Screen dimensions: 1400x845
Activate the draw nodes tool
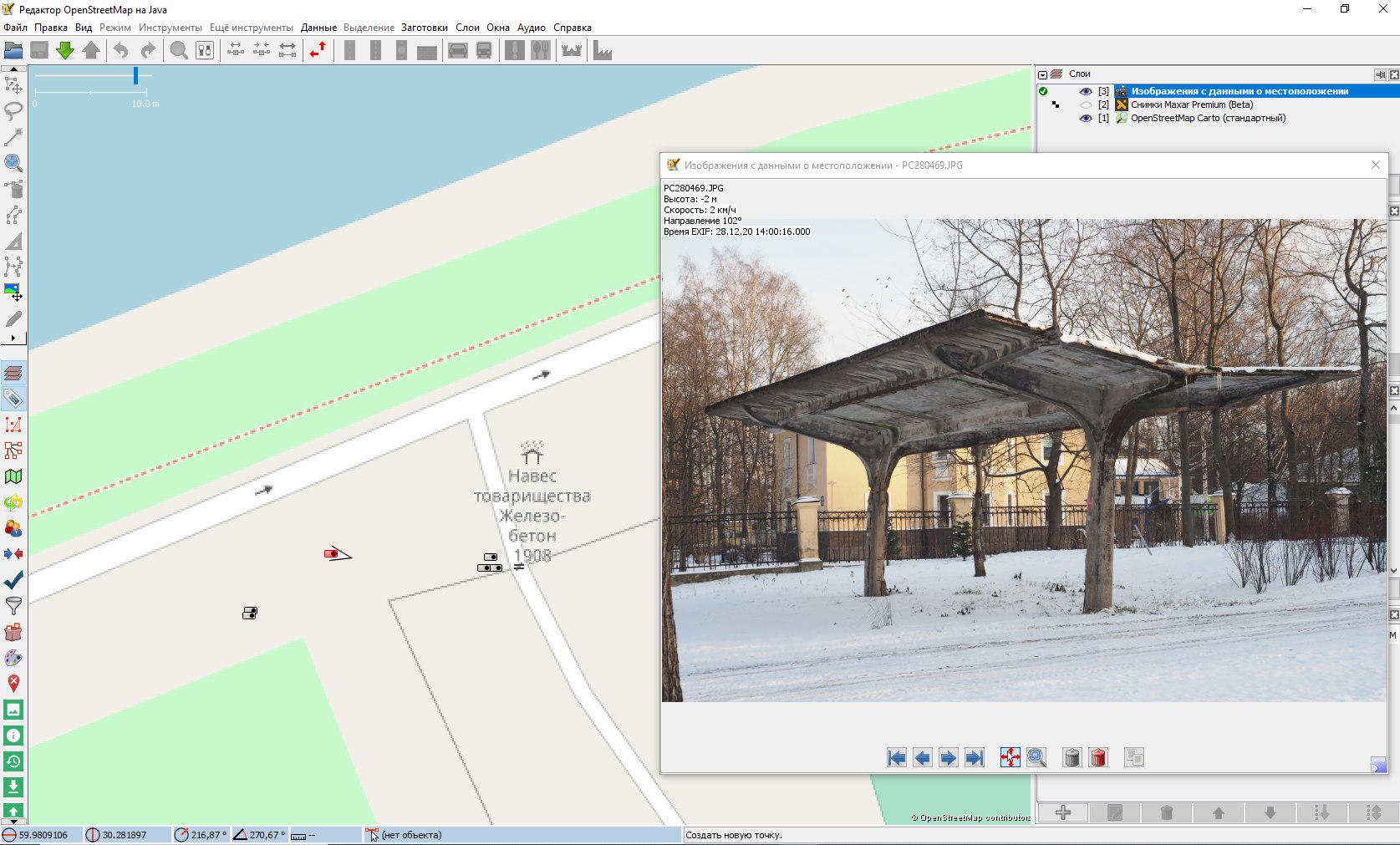[13, 136]
